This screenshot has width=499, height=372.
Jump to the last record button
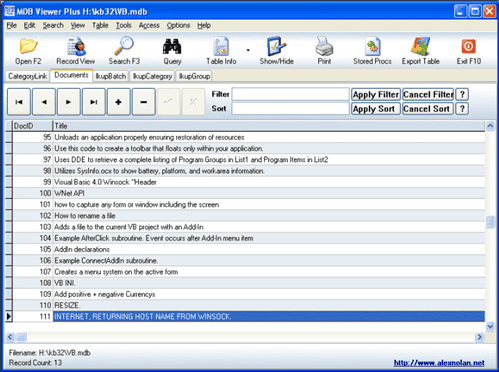[94, 102]
